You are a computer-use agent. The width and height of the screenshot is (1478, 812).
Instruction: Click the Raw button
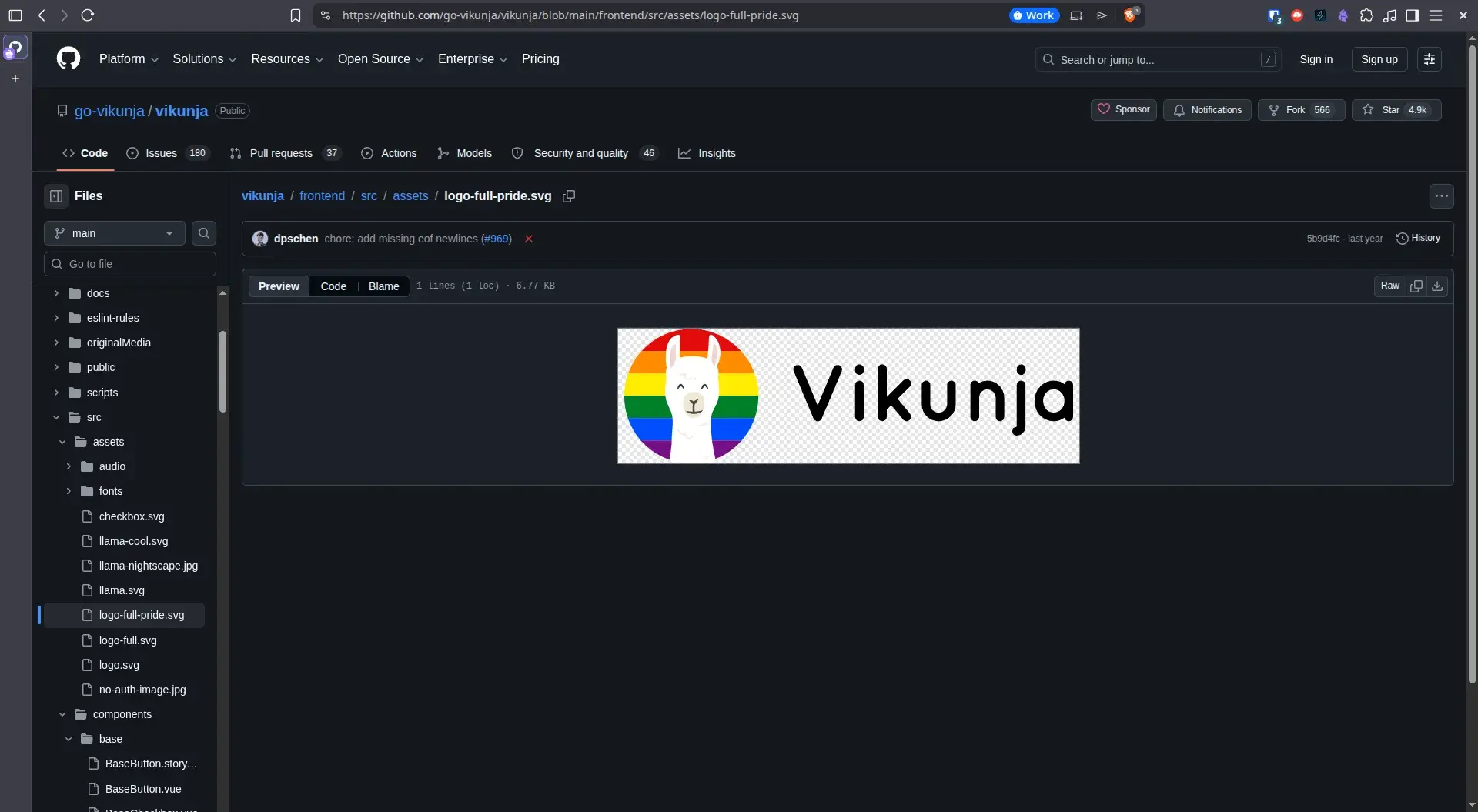coord(1390,286)
